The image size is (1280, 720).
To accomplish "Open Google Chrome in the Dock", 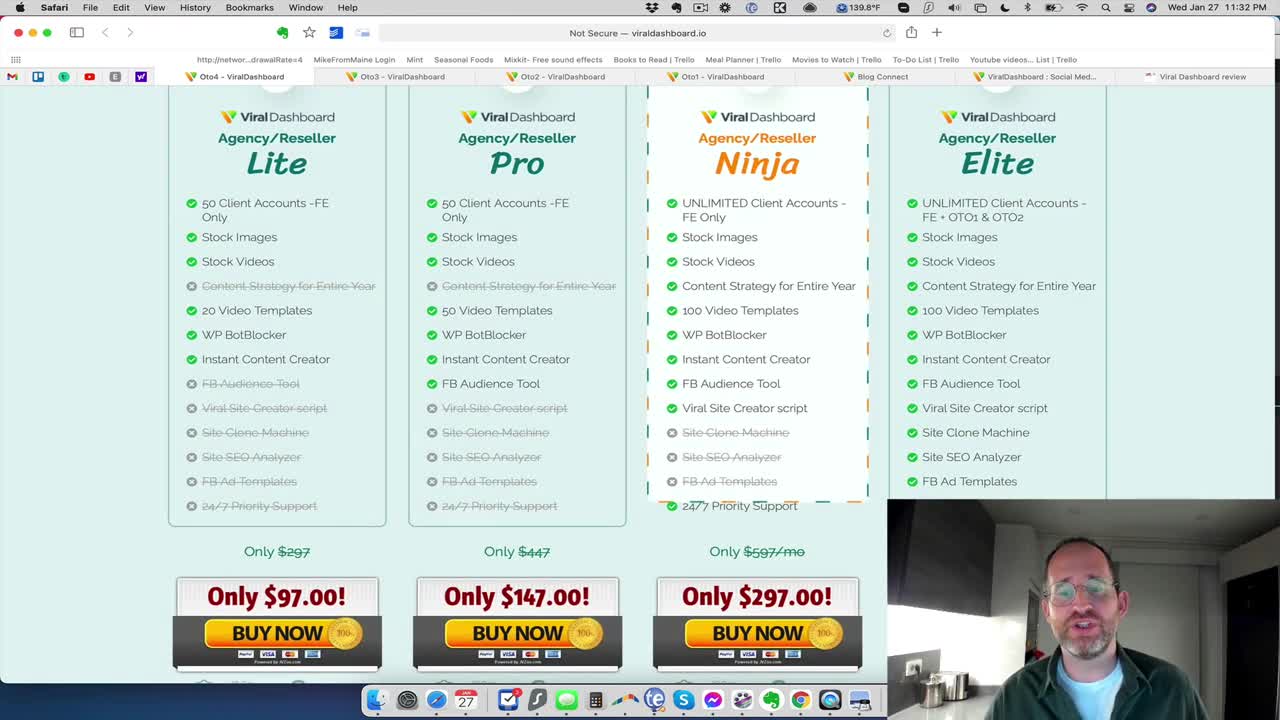I will click(x=800, y=700).
